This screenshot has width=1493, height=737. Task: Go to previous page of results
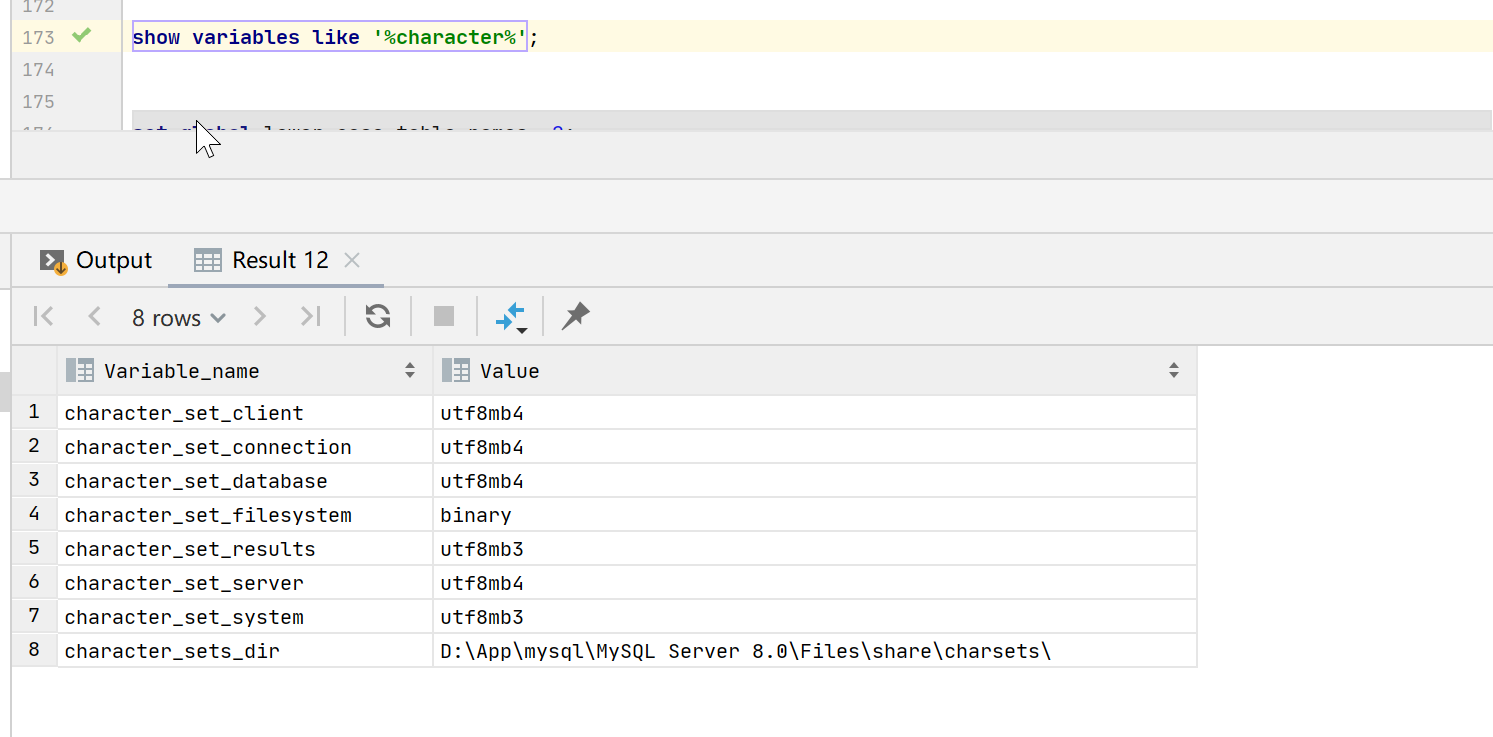(x=94, y=317)
